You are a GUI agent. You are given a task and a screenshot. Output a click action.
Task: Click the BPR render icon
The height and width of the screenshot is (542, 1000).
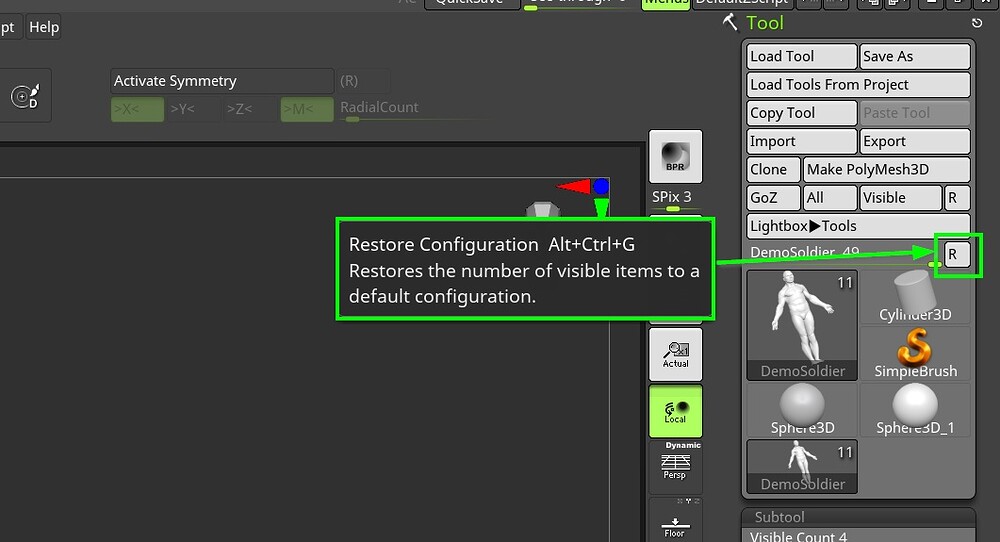pos(675,157)
